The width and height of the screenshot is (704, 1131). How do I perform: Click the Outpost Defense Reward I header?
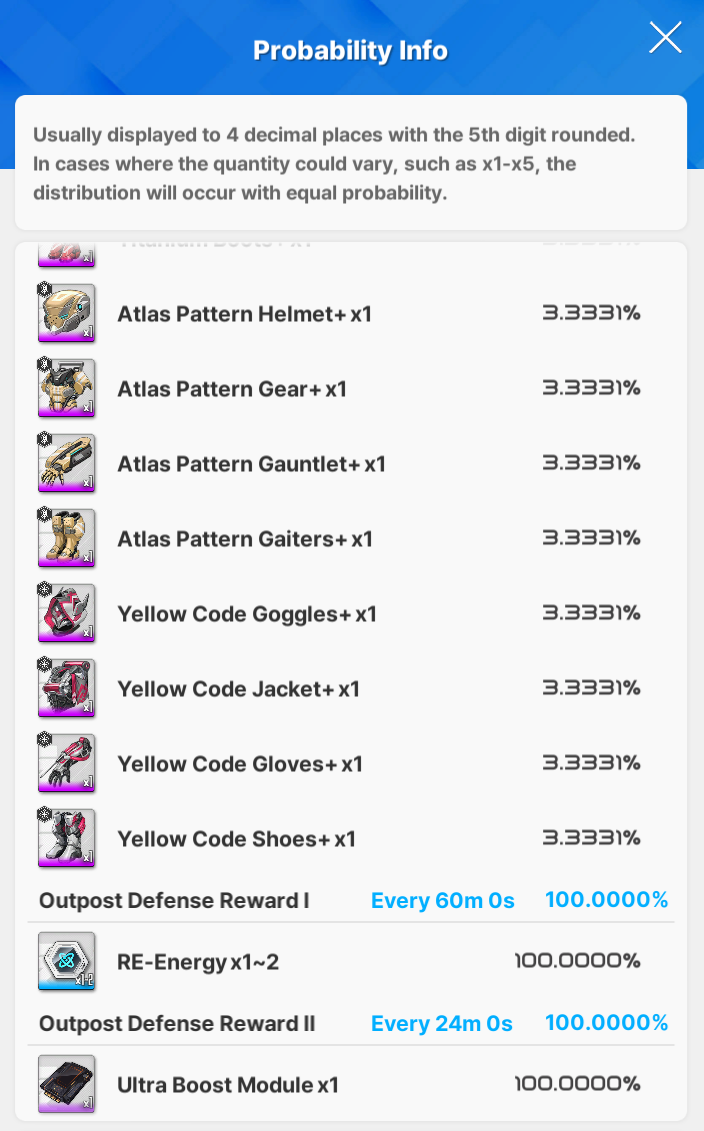pos(174,901)
